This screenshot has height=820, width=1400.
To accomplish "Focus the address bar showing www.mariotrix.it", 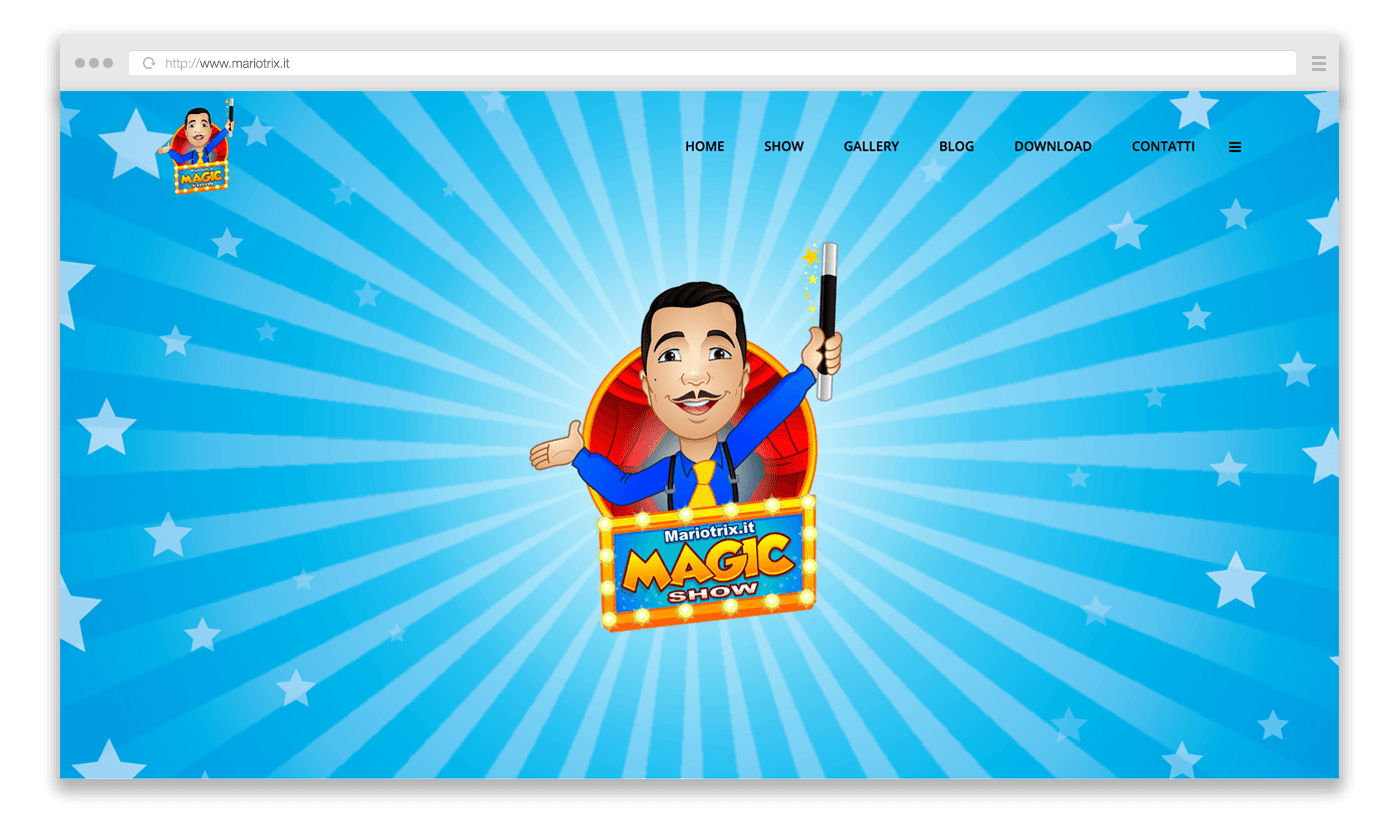I will [x=712, y=63].
